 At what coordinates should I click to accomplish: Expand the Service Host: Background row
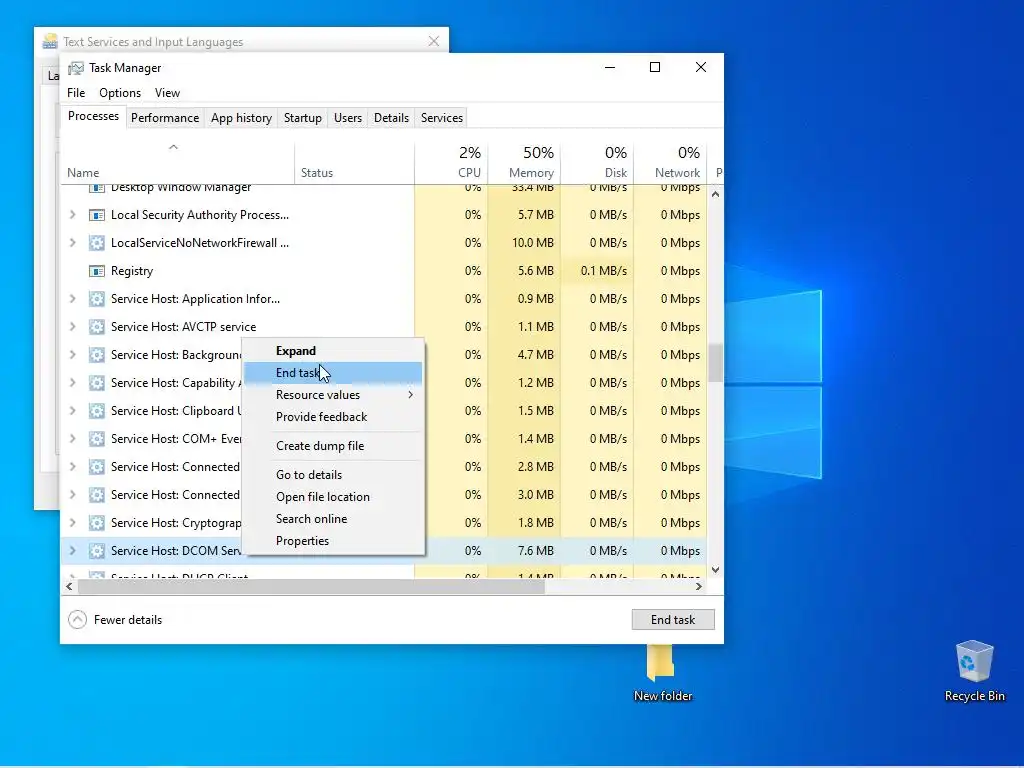point(72,355)
